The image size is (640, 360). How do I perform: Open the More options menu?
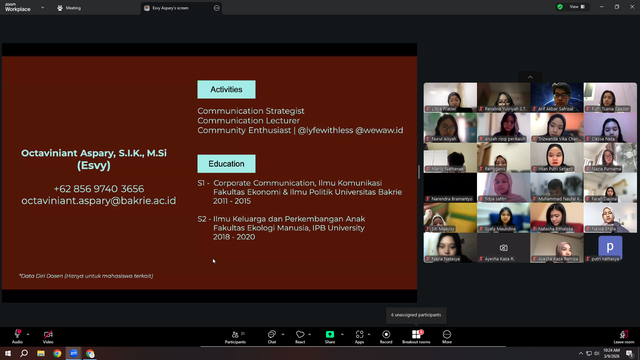pyautogui.click(x=447, y=337)
